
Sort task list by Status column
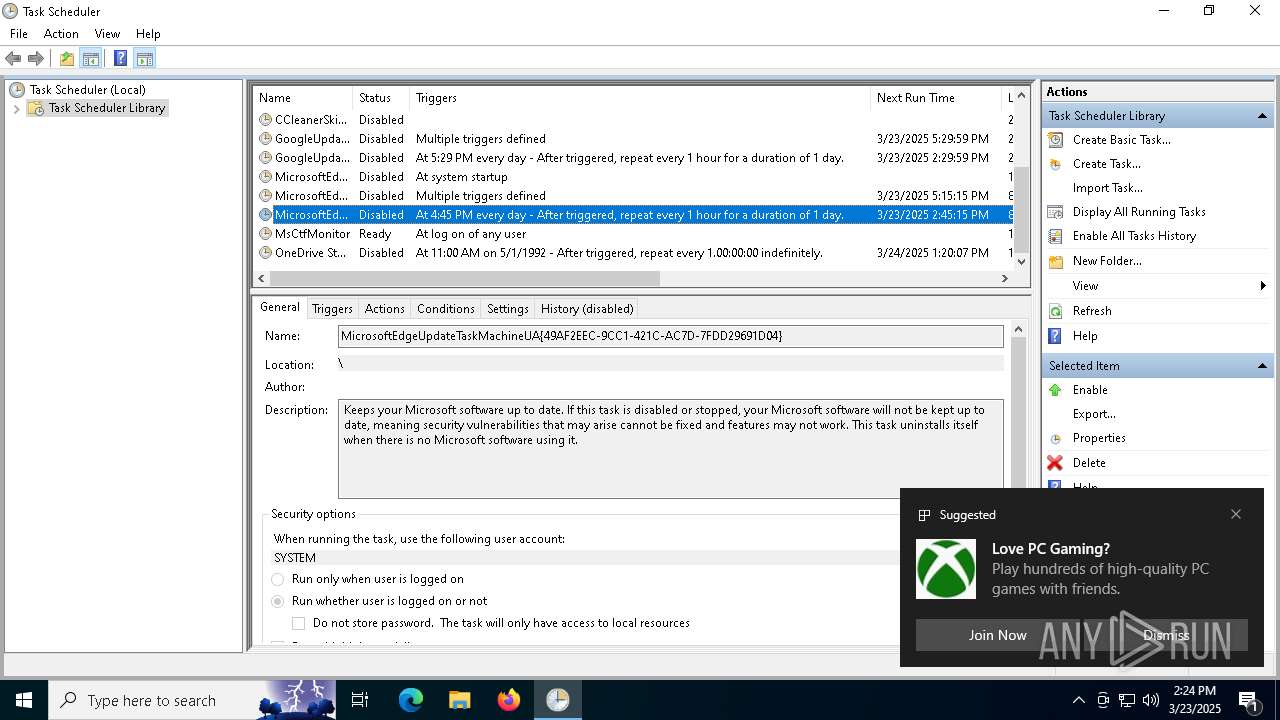381,98
